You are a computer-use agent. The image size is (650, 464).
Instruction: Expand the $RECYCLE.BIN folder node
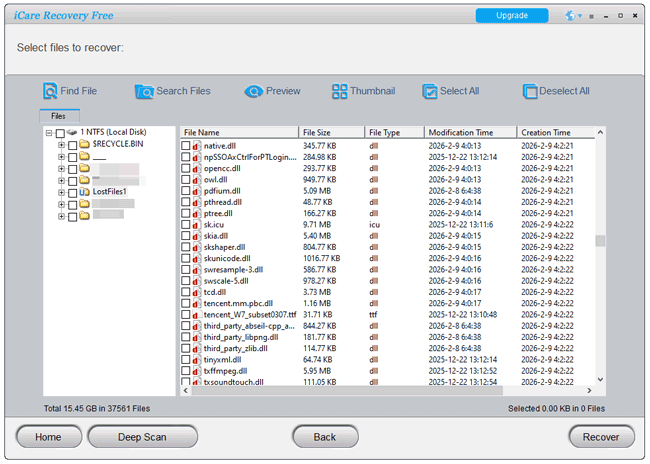[61, 145]
